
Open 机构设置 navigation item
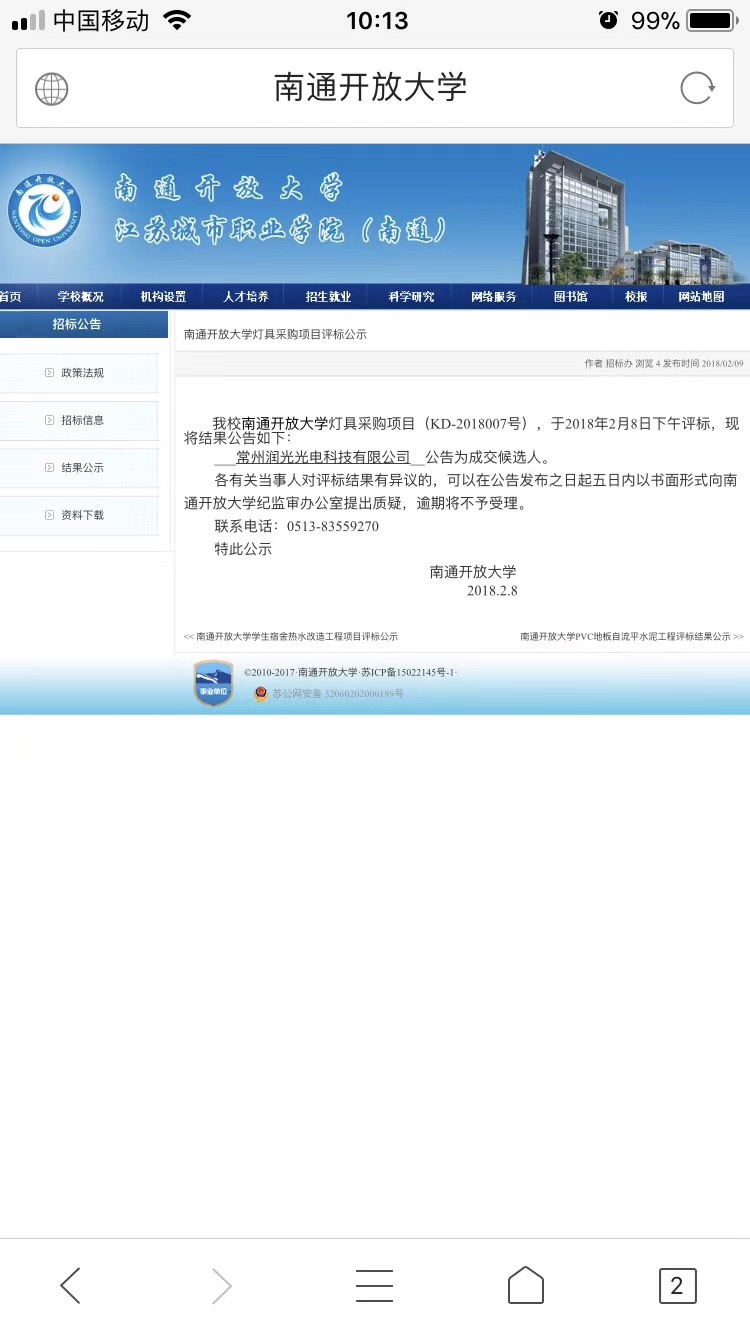(x=163, y=297)
